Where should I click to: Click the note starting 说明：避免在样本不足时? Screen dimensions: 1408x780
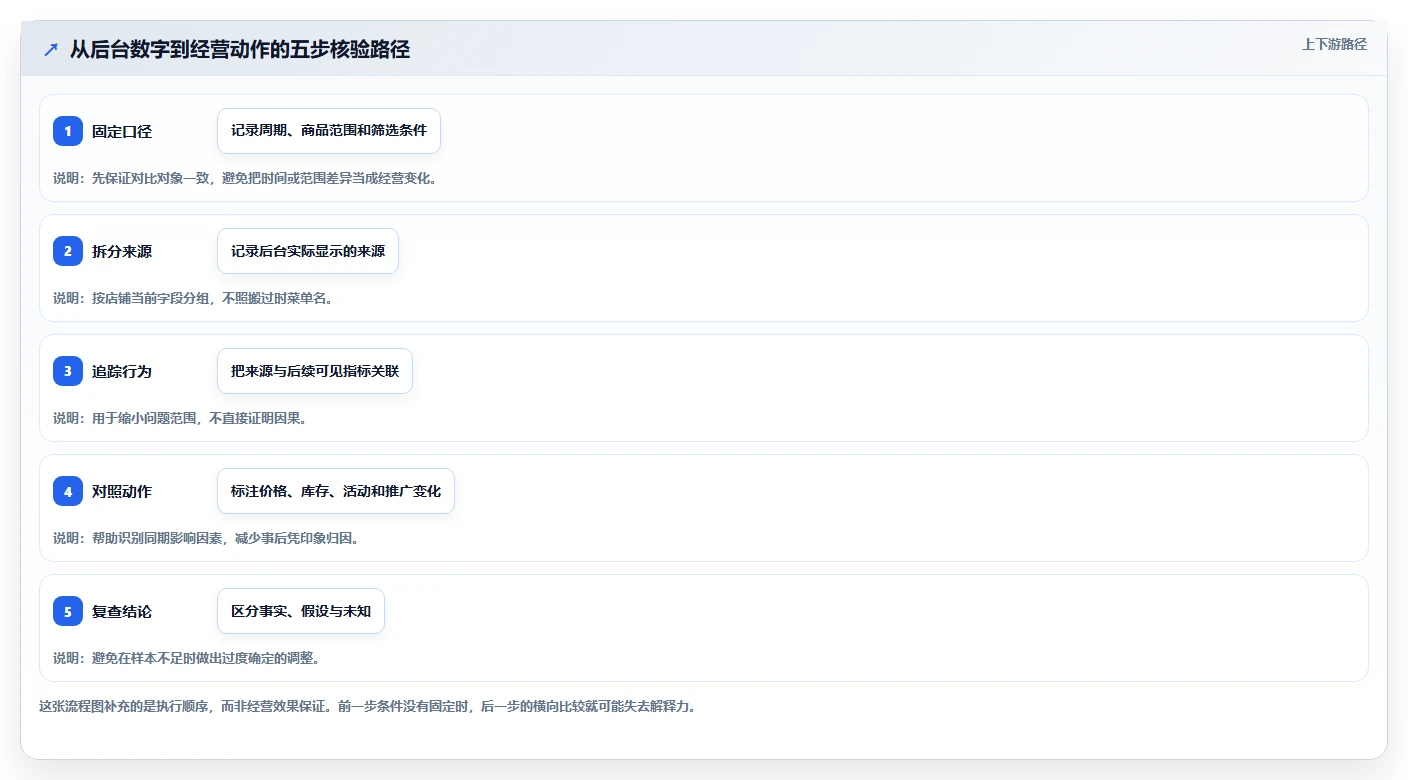pos(187,658)
